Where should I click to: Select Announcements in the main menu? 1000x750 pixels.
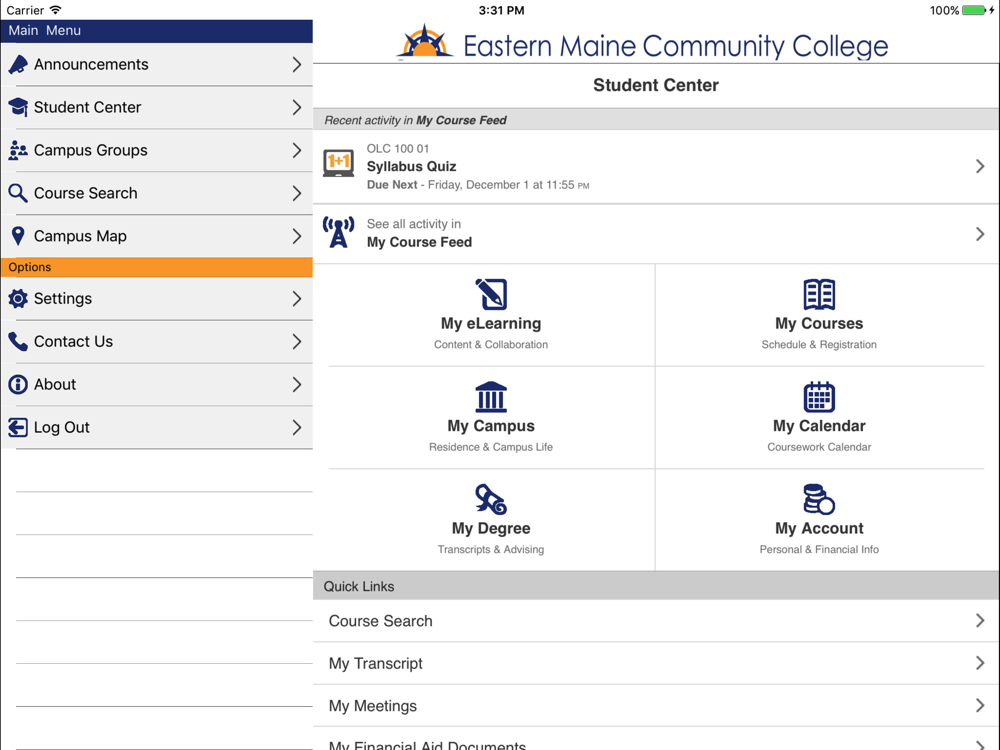(x=157, y=64)
